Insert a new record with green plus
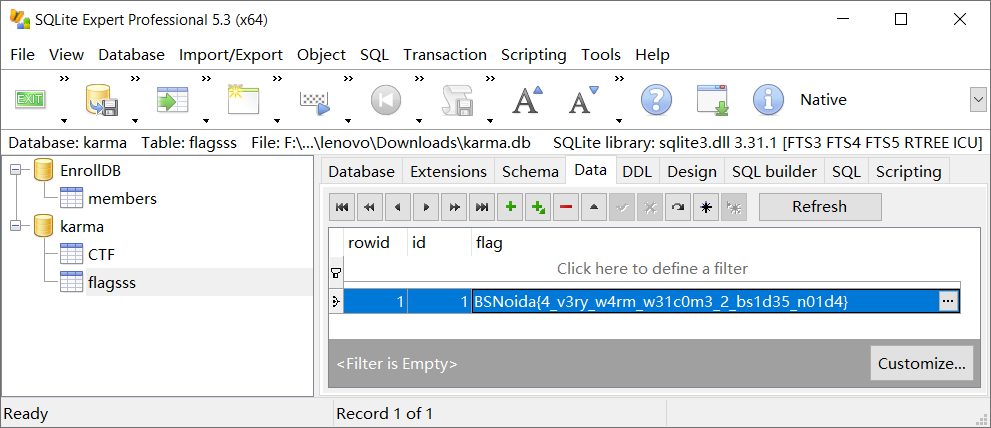991x428 pixels. 510,207
